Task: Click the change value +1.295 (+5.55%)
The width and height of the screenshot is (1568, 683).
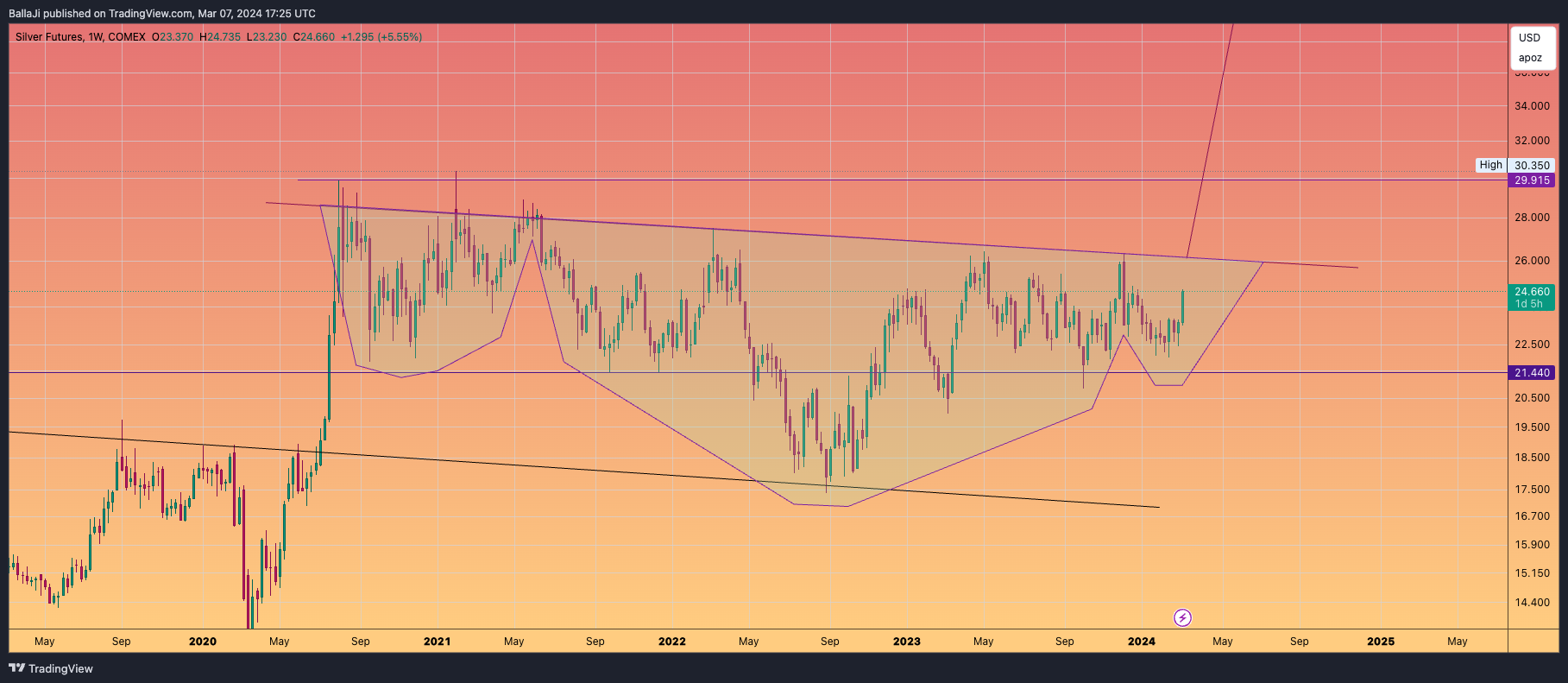Action: tap(381, 37)
